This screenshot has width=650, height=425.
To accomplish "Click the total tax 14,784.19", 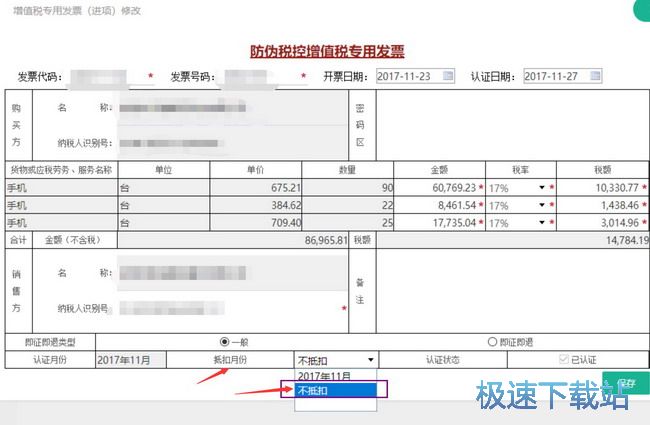I will pos(513,240).
